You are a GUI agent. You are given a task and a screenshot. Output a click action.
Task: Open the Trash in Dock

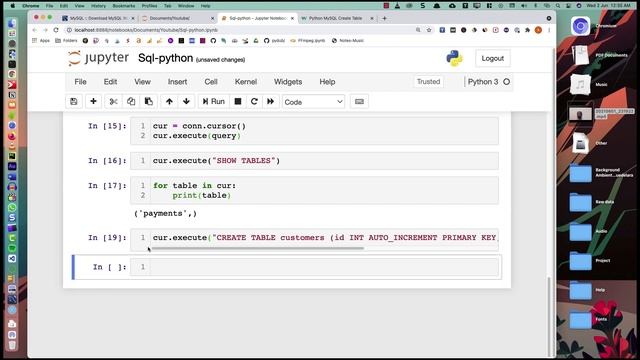tap(12, 345)
